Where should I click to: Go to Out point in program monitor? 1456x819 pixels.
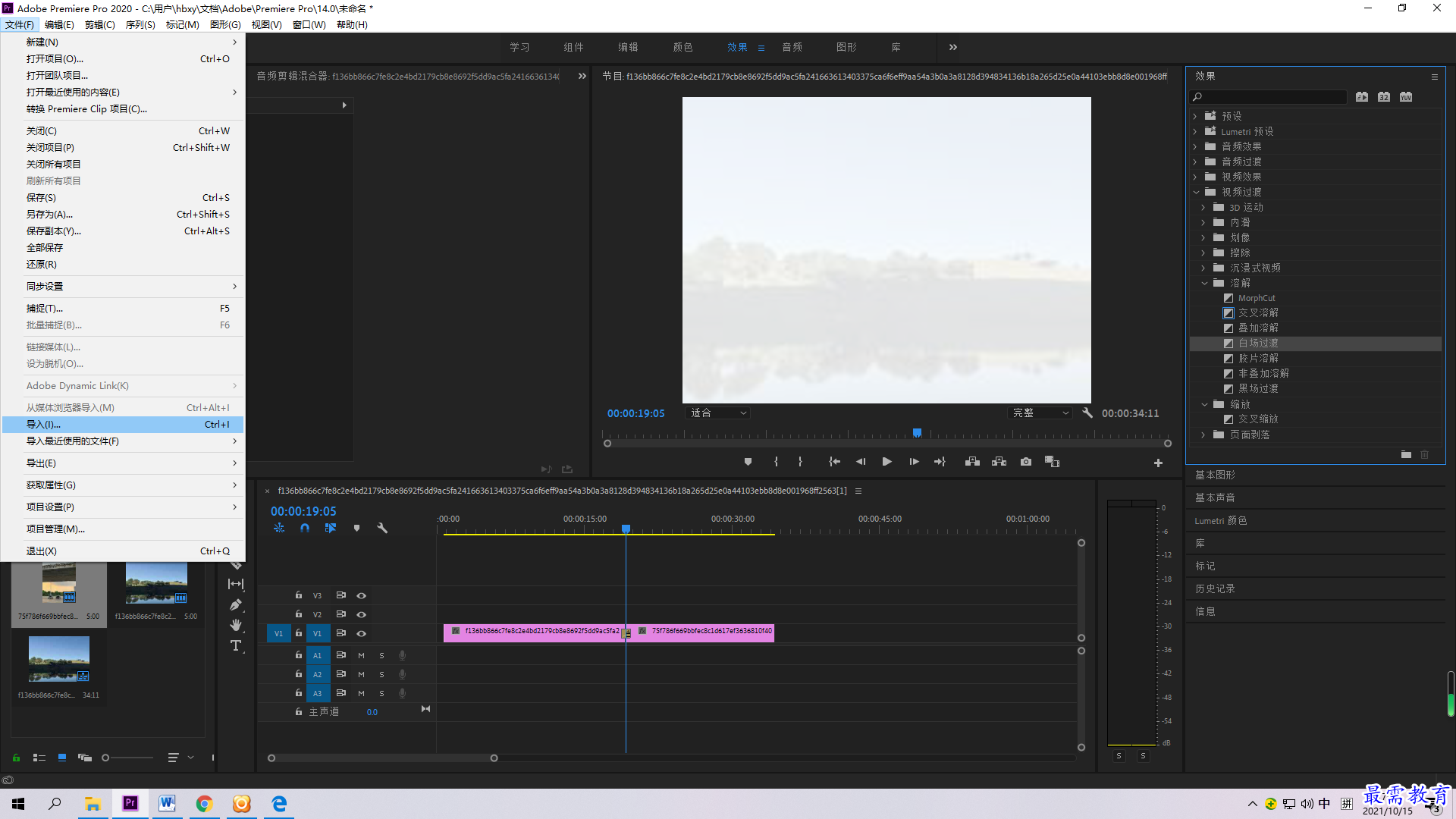pos(940,462)
